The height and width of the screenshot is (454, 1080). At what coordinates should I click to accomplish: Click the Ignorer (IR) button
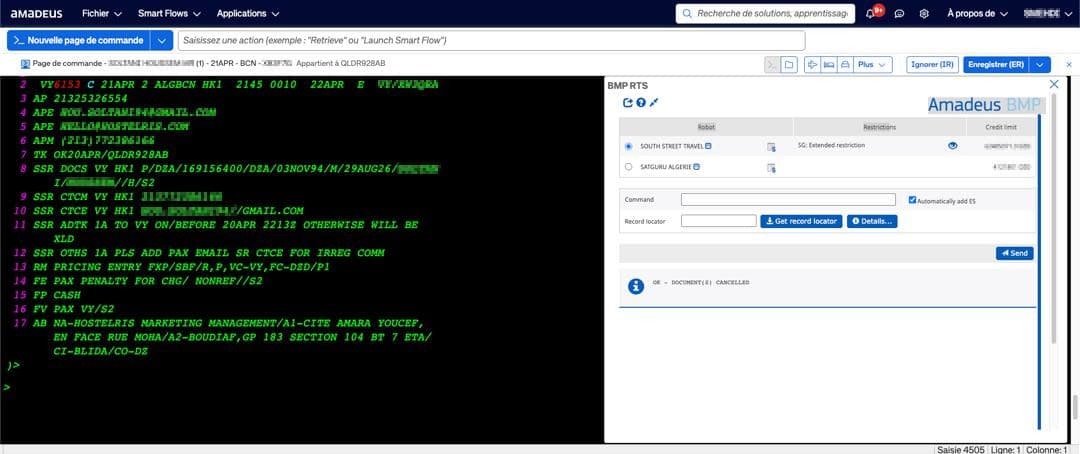tap(932, 64)
